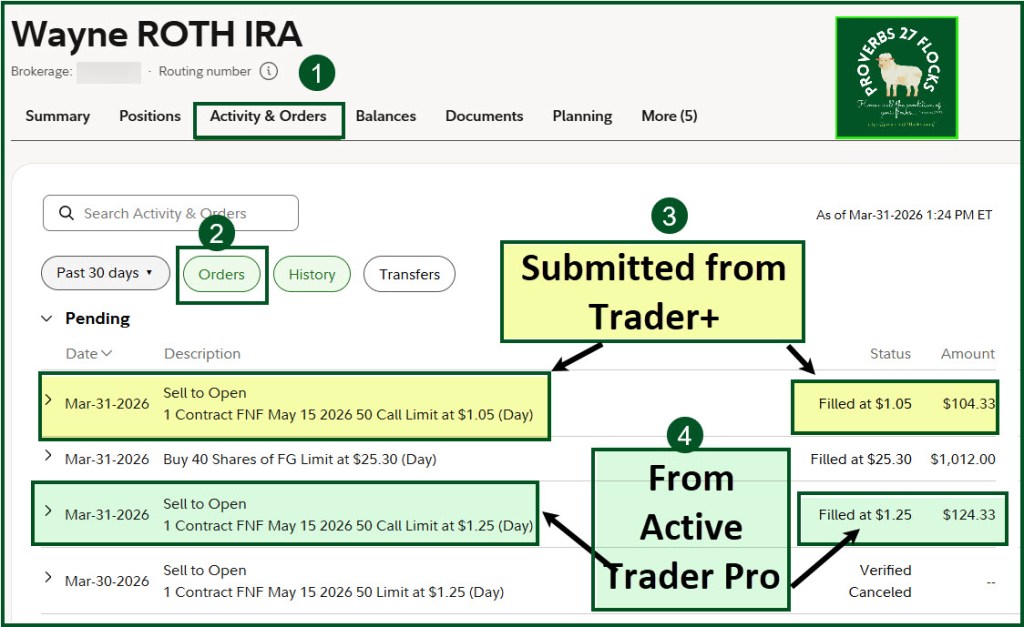1024x627 pixels.
Task: Open the Past 30 days dropdown
Action: (105, 273)
